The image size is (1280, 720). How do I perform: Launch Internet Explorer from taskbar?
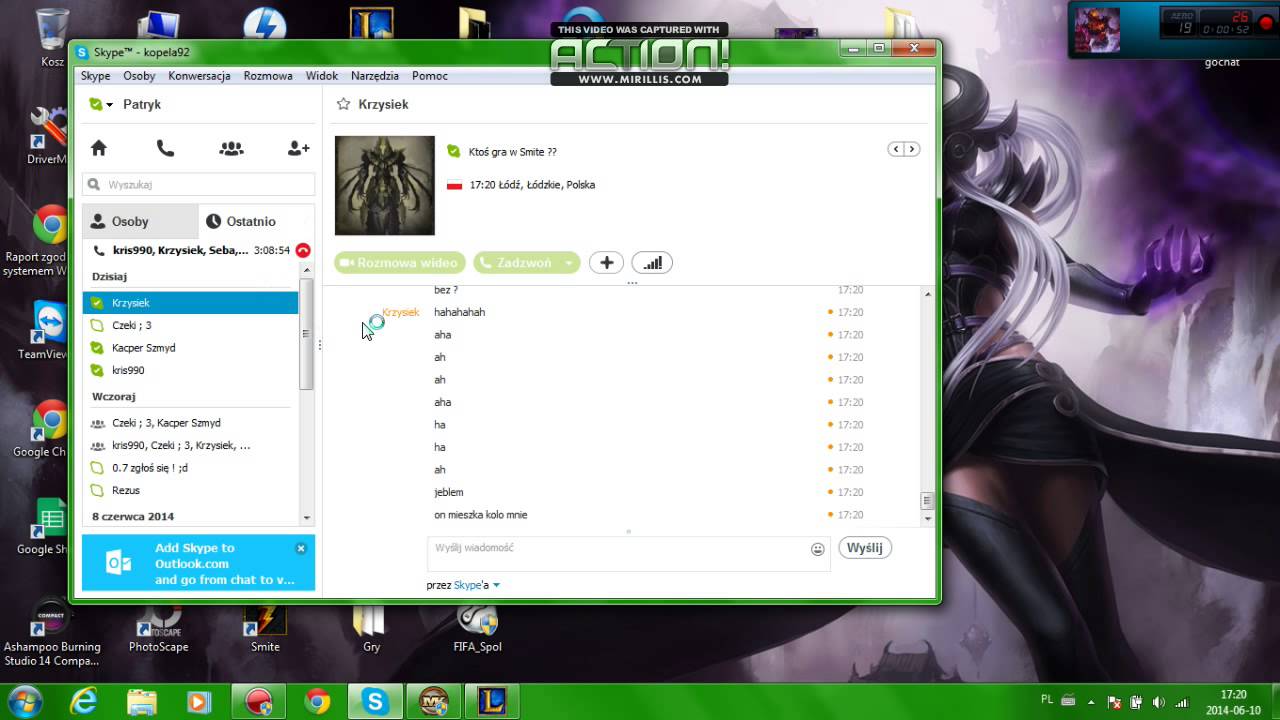[83, 702]
